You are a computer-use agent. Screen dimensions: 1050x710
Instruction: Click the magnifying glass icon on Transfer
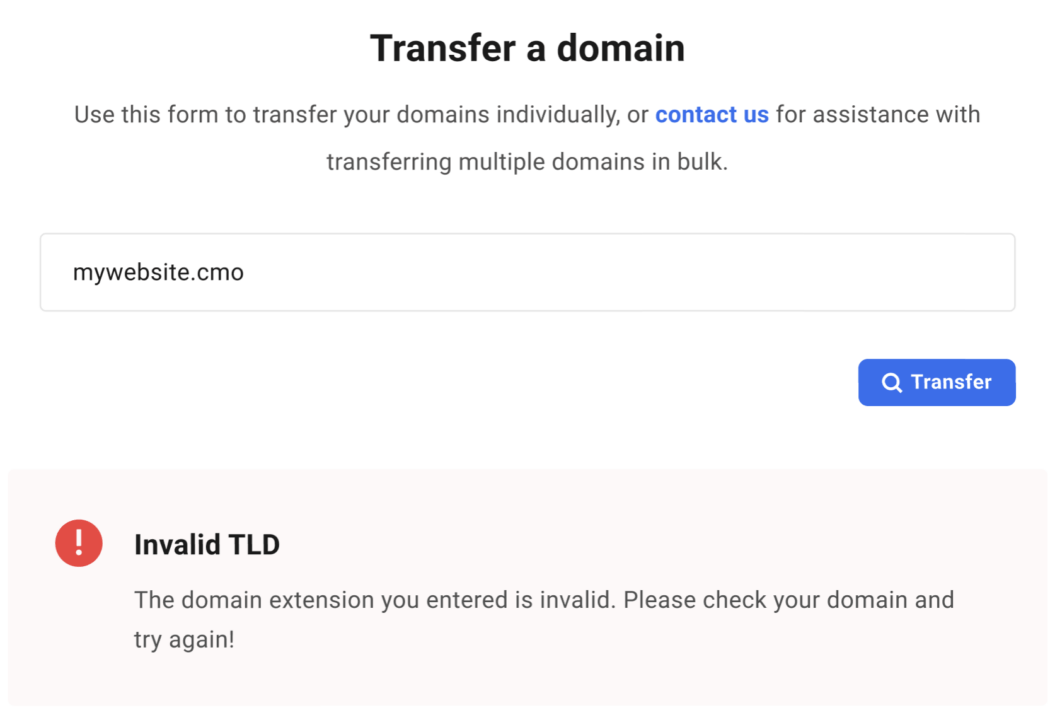(891, 383)
